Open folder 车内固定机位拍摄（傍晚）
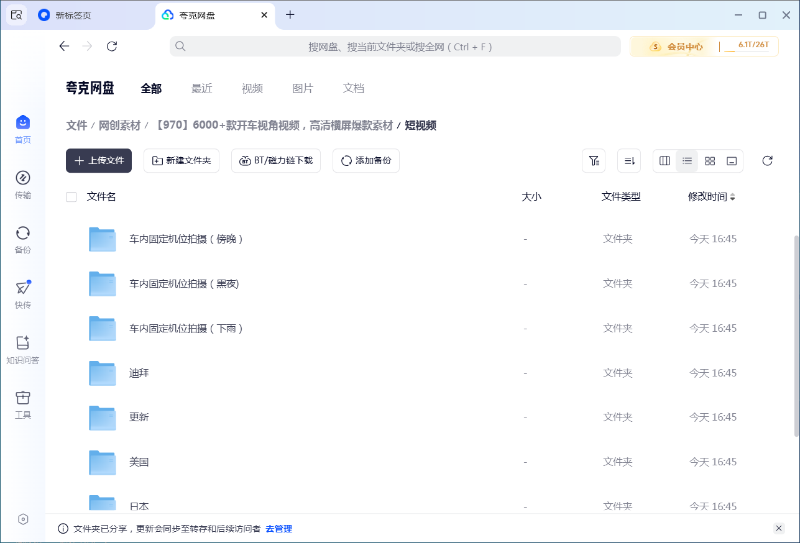Viewport: 800px width, 543px height. pyautogui.click(x=186, y=239)
